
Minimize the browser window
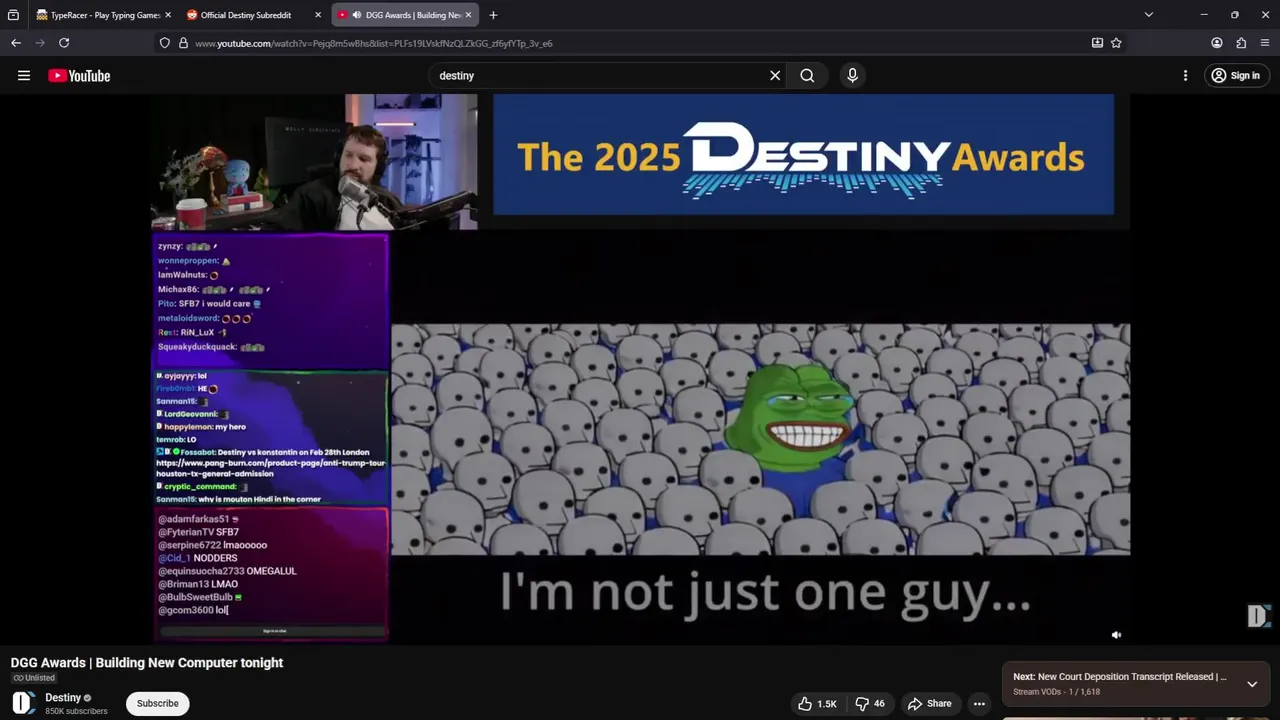click(x=1204, y=15)
